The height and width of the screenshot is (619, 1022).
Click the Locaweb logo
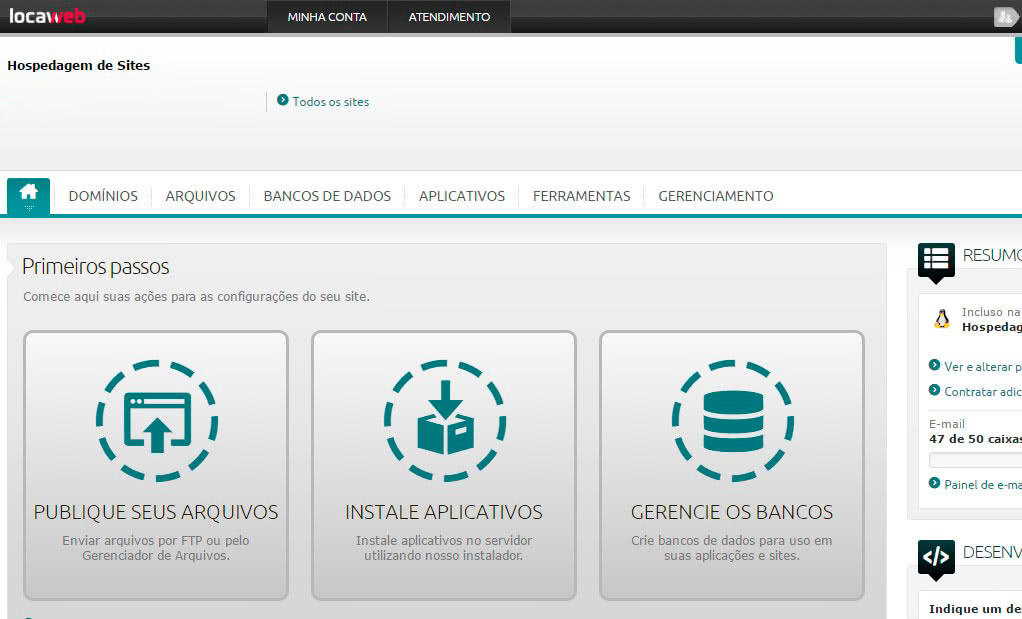[x=47, y=16]
